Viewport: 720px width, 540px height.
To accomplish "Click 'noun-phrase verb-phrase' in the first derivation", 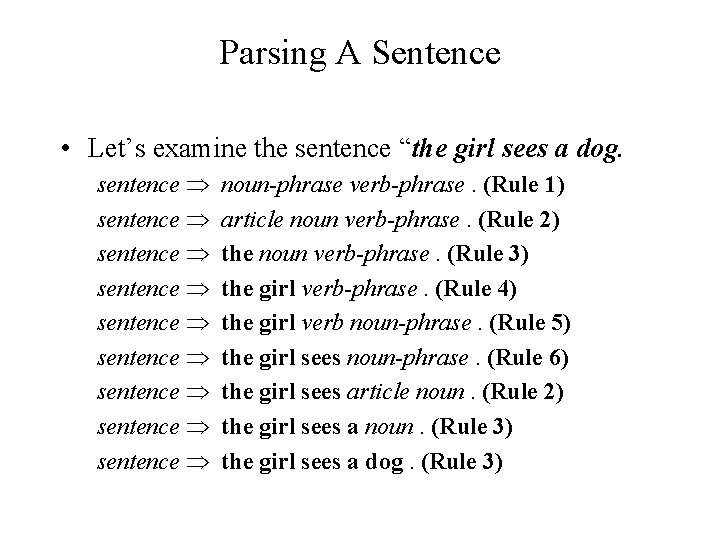I will pos(343,186).
